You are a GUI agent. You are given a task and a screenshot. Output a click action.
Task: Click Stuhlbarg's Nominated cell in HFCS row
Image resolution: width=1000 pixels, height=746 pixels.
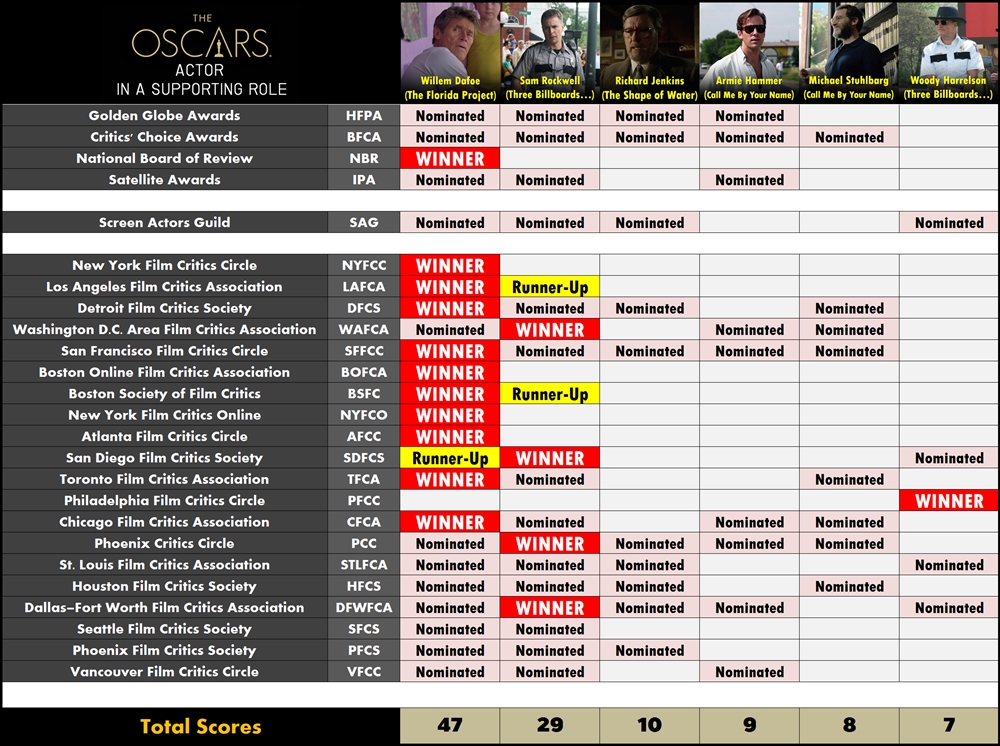tap(849, 586)
